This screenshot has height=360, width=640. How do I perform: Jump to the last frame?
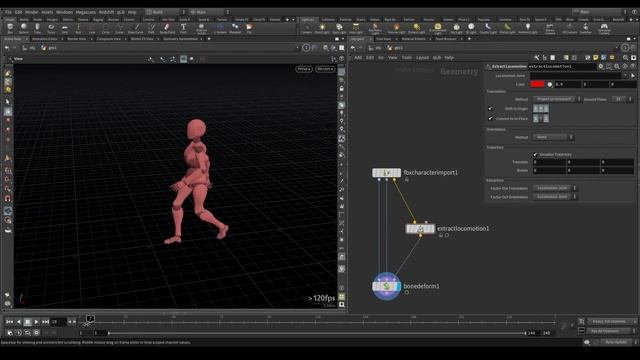pos(45,322)
